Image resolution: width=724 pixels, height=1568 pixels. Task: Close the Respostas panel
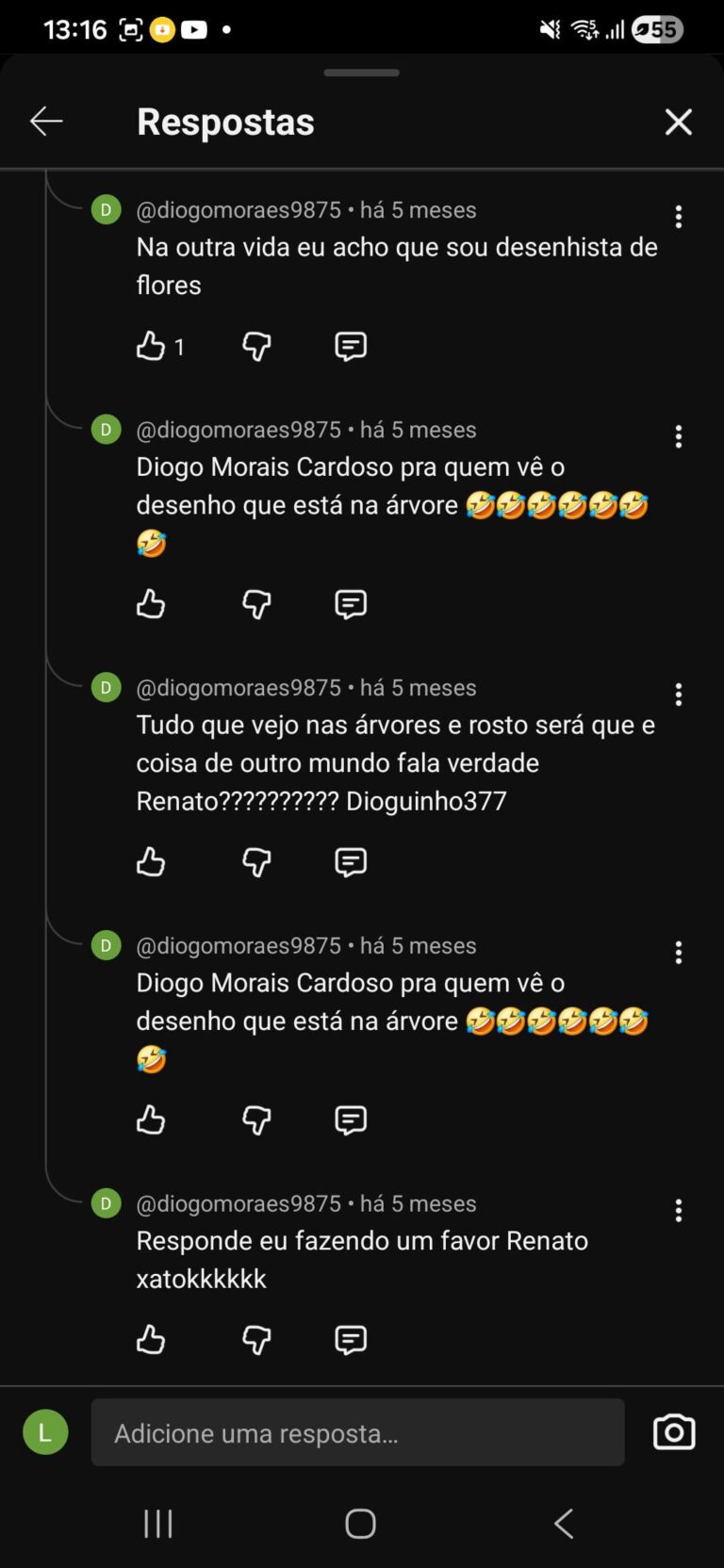pos(678,122)
